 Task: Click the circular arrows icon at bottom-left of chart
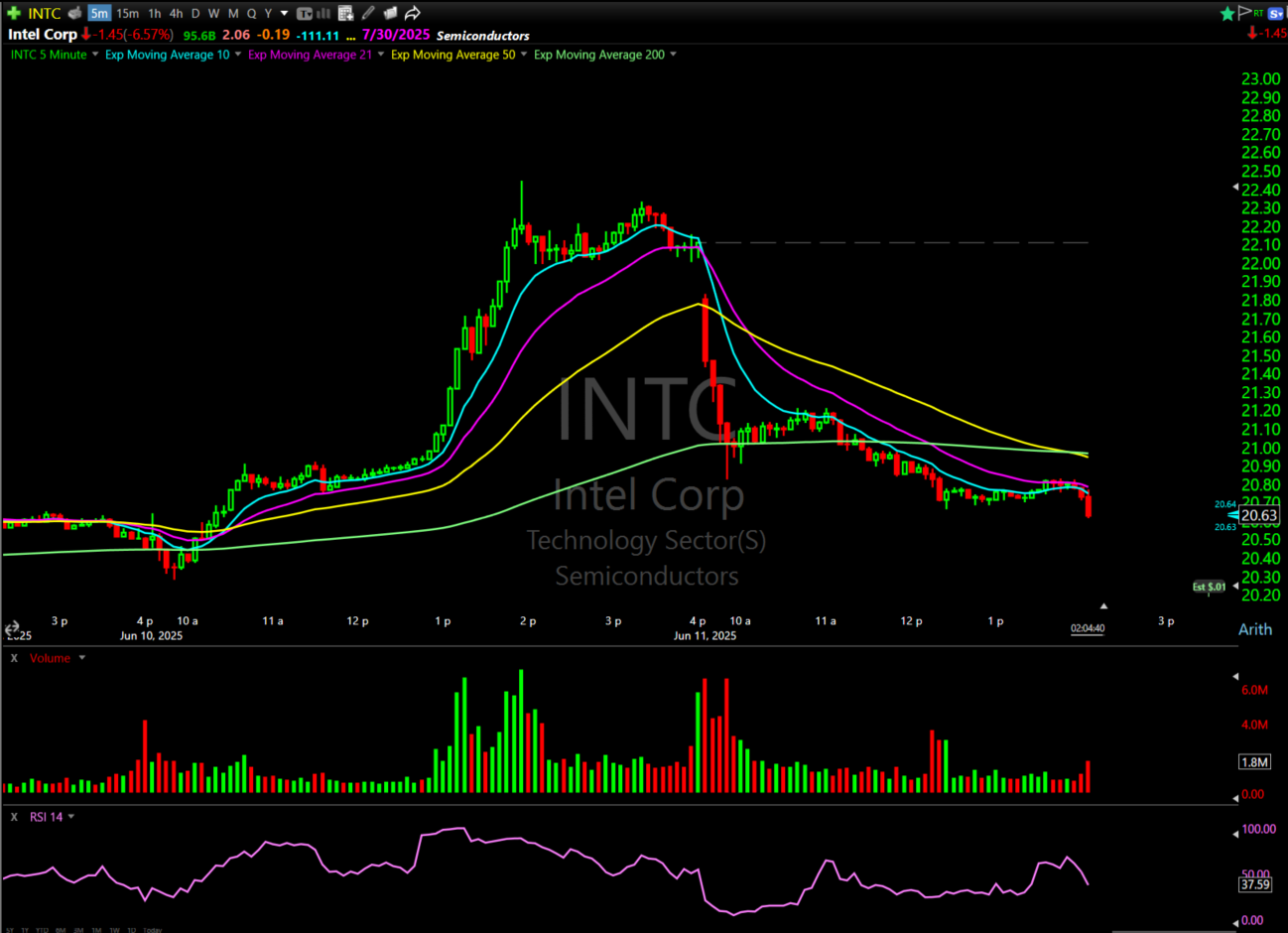pos(12,629)
